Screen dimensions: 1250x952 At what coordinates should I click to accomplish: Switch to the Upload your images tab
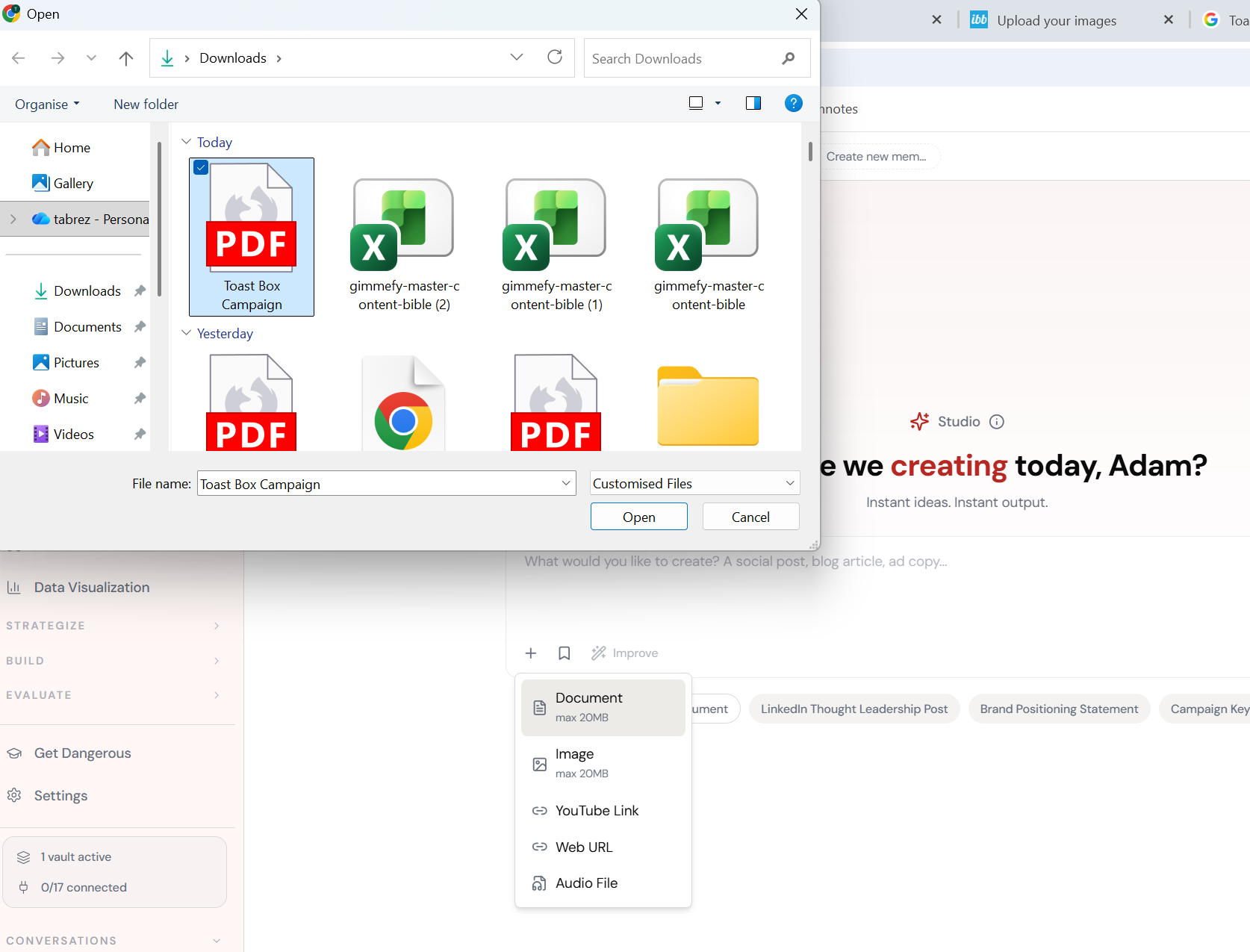(1057, 20)
